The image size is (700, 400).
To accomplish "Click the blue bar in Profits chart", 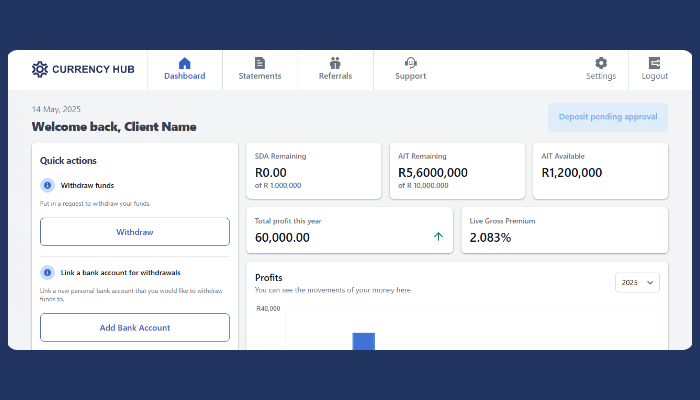I will 363,341.
